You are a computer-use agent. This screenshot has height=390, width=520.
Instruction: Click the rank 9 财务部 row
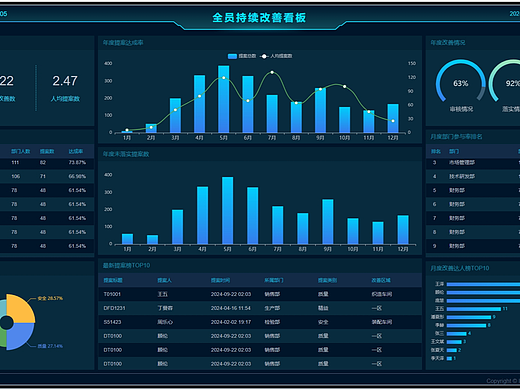[473, 246]
